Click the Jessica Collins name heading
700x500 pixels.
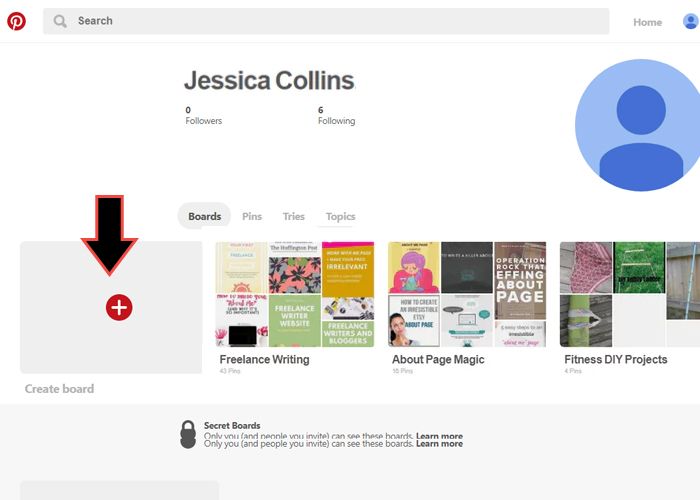tap(269, 81)
